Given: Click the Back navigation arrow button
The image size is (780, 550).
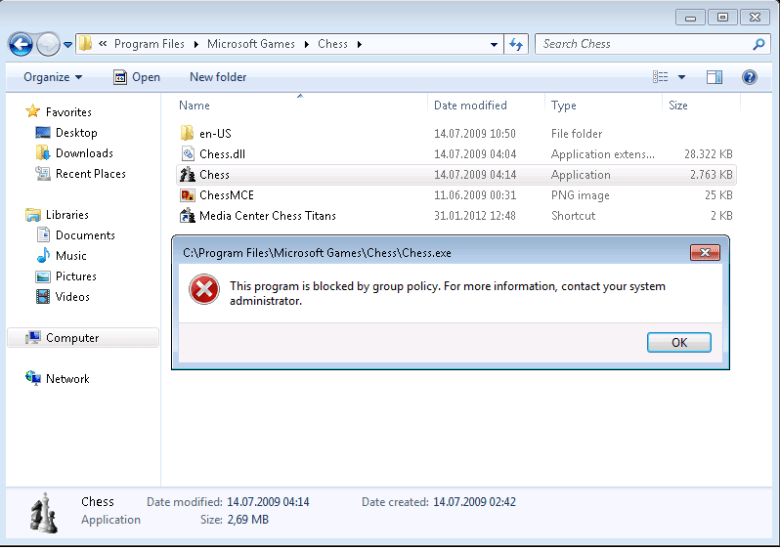Looking at the screenshot, I should [x=21, y=44].
